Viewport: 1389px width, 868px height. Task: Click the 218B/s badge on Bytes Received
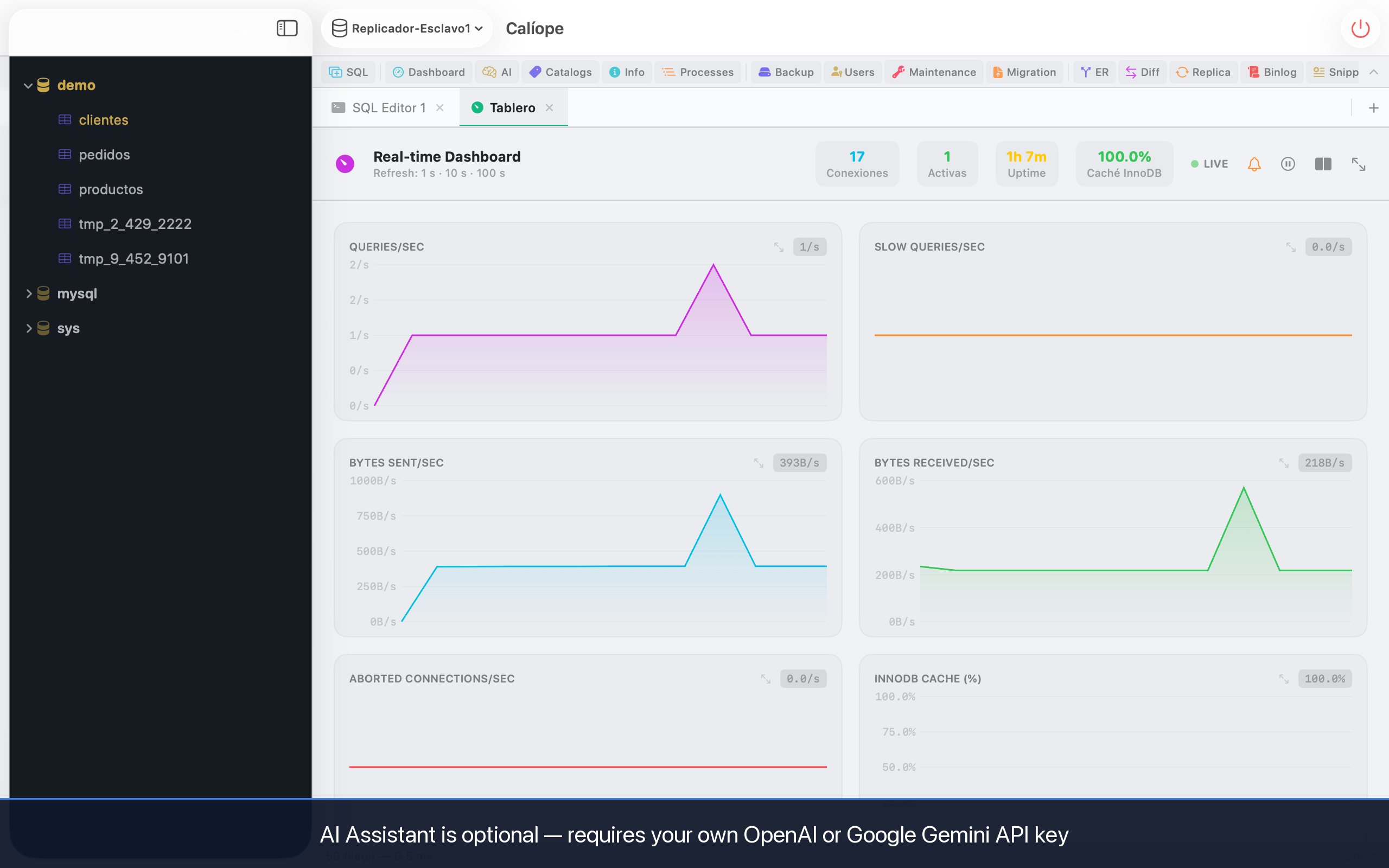[1325, 463]
